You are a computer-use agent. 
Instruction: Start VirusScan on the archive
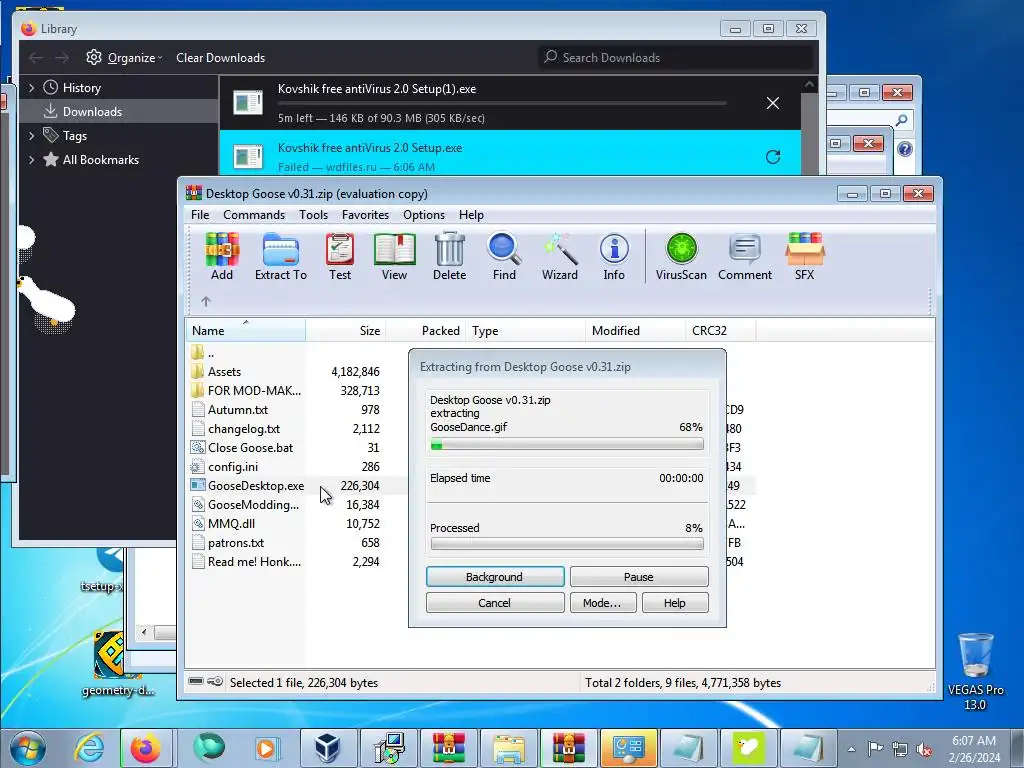681,257
